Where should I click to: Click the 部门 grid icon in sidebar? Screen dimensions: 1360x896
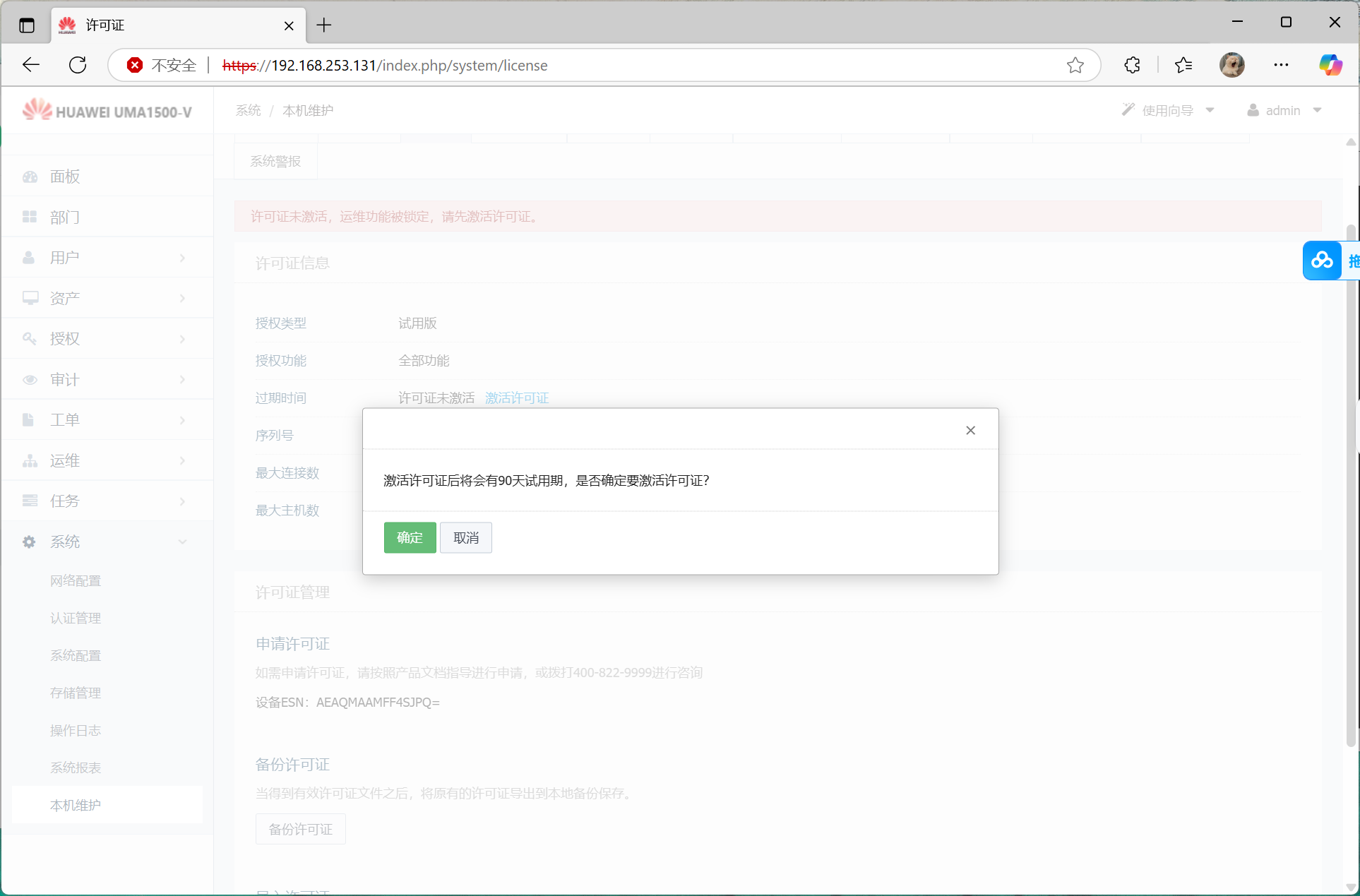[30, 217]
